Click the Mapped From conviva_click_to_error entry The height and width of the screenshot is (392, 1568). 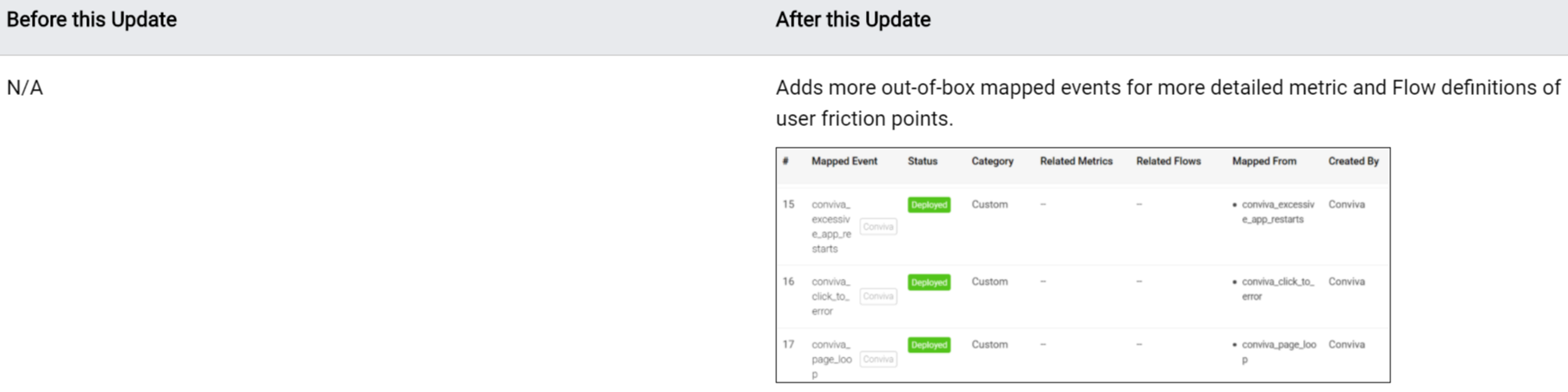pyautogui.click(x=1277, y=289)
